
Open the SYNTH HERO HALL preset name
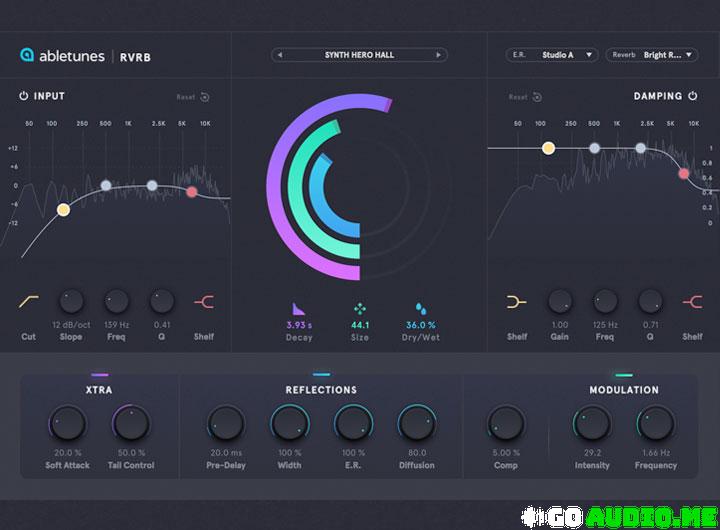(x=359, y=55)
